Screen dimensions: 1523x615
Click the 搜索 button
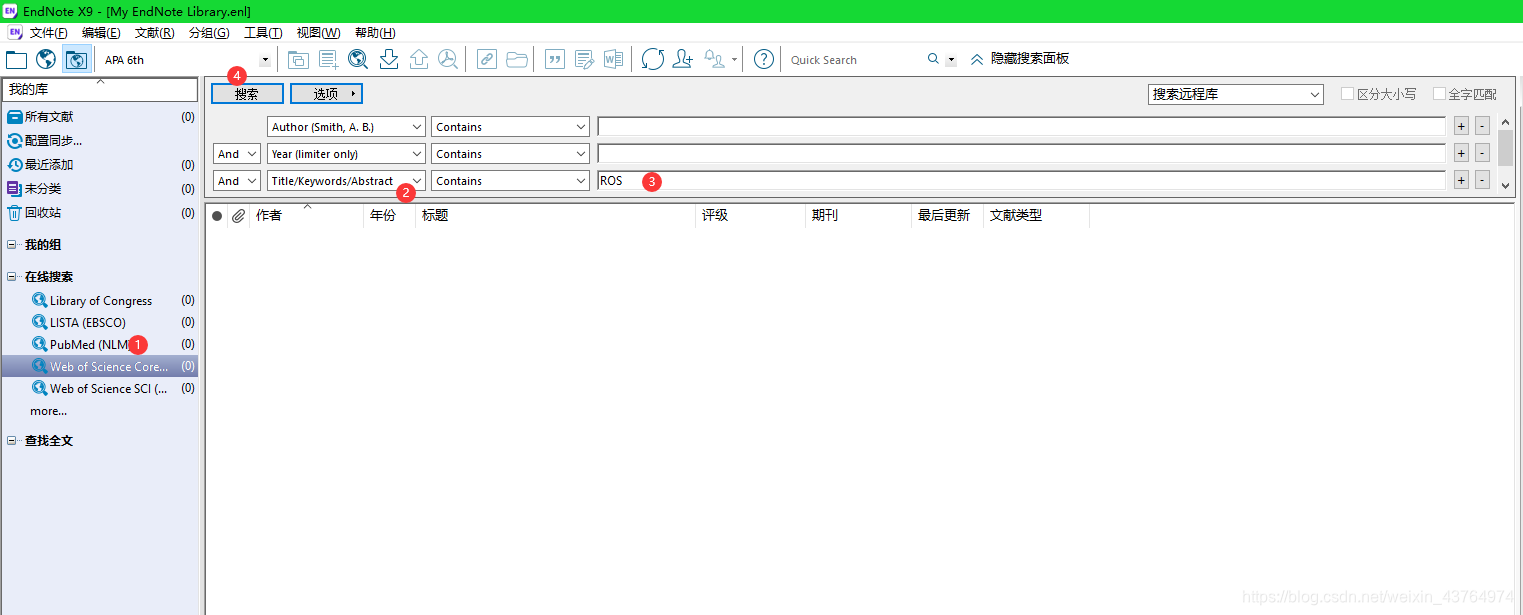tap(247, 94)
